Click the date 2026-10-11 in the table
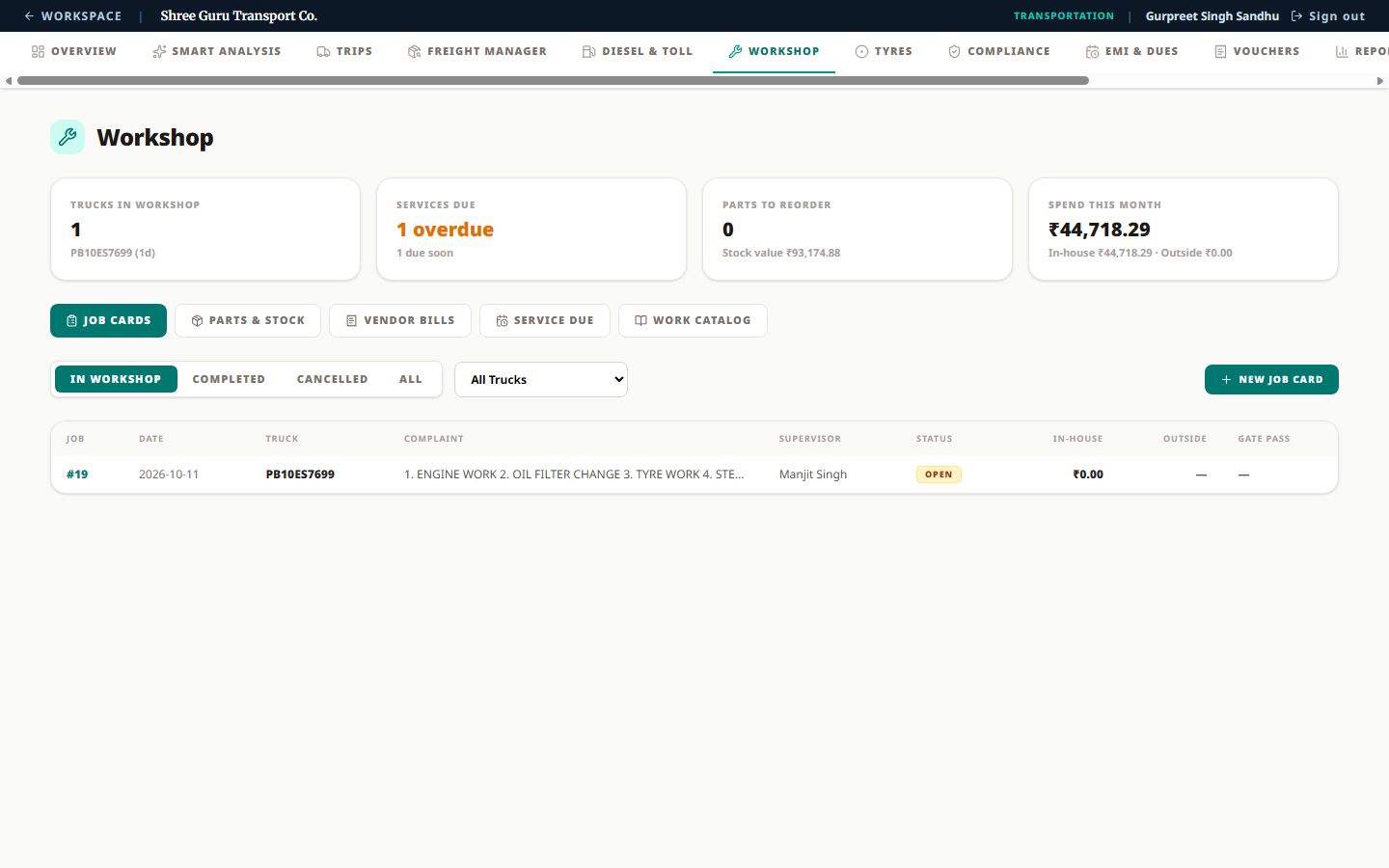The image size is (1389, 868). click(169, 475)
